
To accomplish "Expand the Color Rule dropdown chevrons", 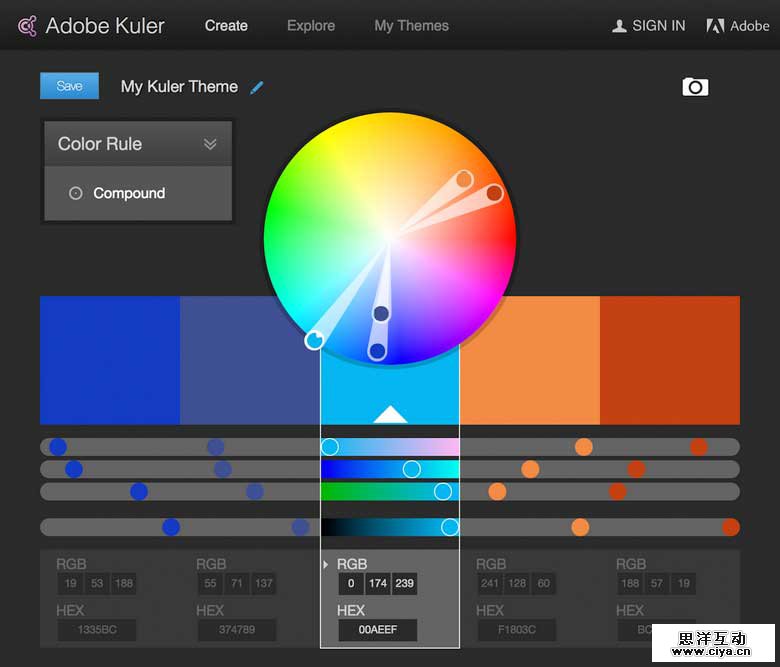I will [210, 144].
